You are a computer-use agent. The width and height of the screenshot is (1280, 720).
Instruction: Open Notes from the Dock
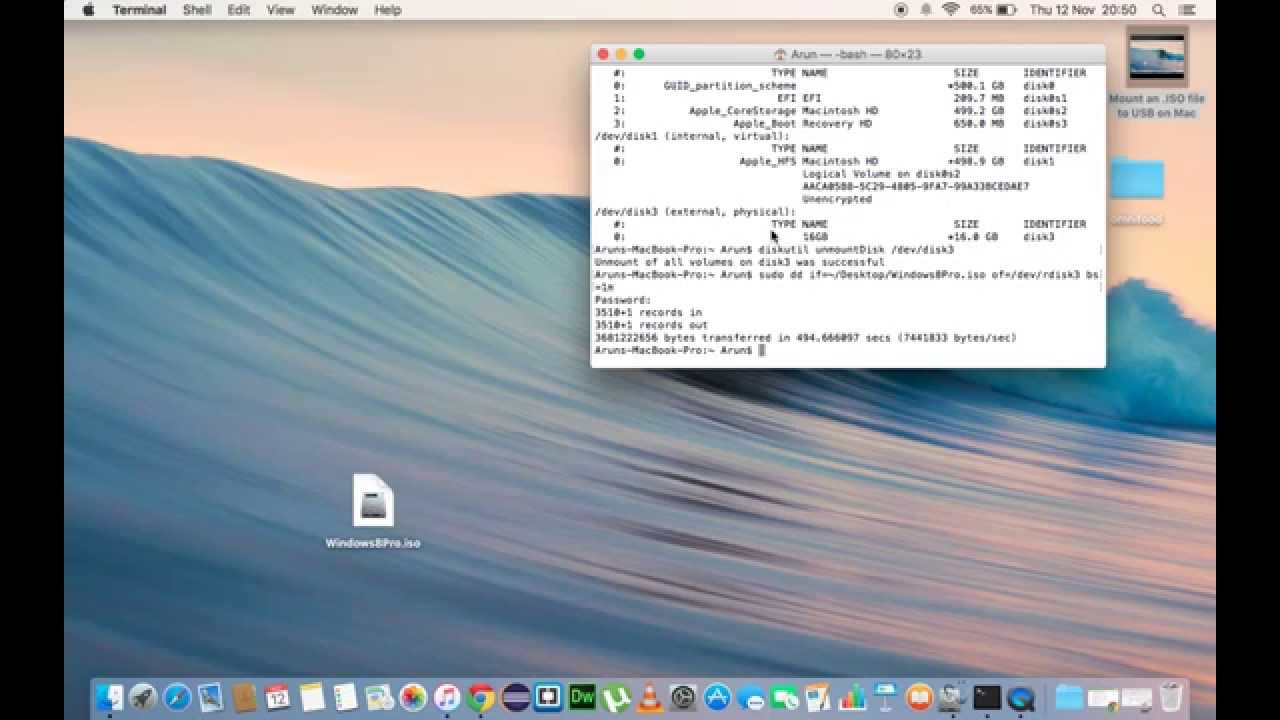312,697
